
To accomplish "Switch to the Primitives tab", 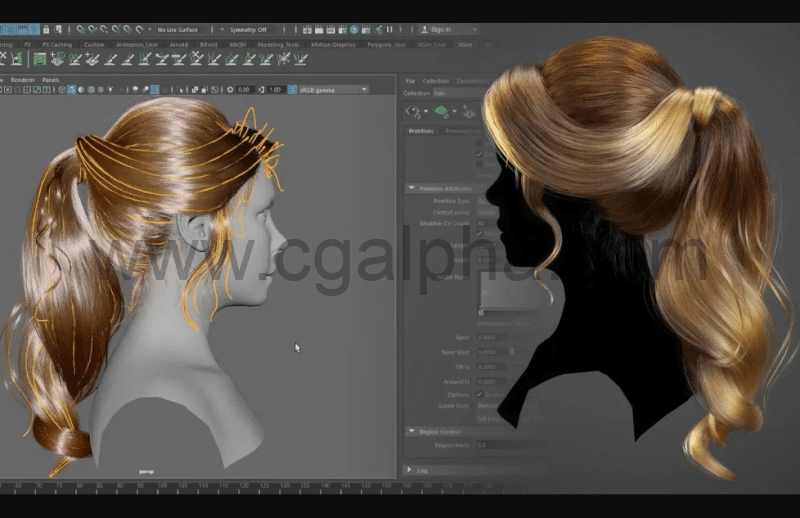I will (x=421, y=131).
